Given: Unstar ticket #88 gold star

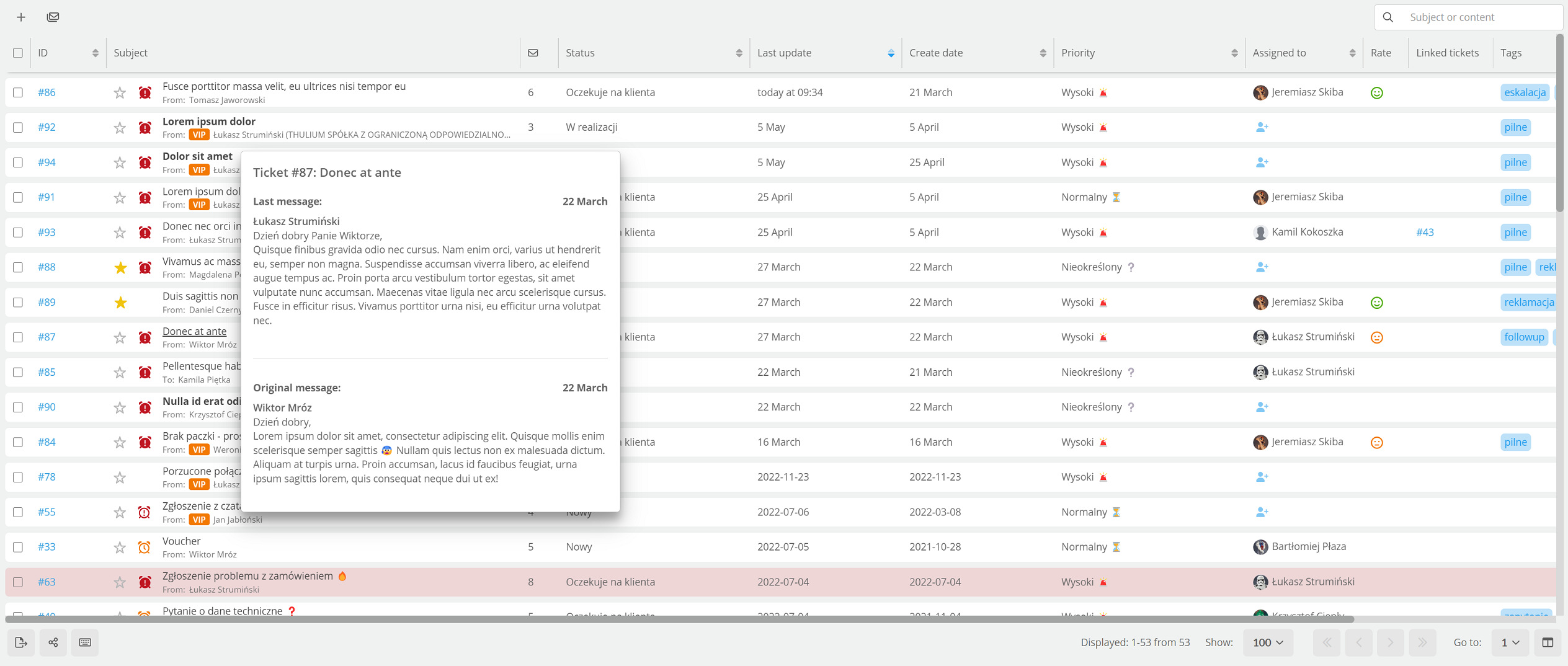Looking at the screenshot, I should coord(120,267).
